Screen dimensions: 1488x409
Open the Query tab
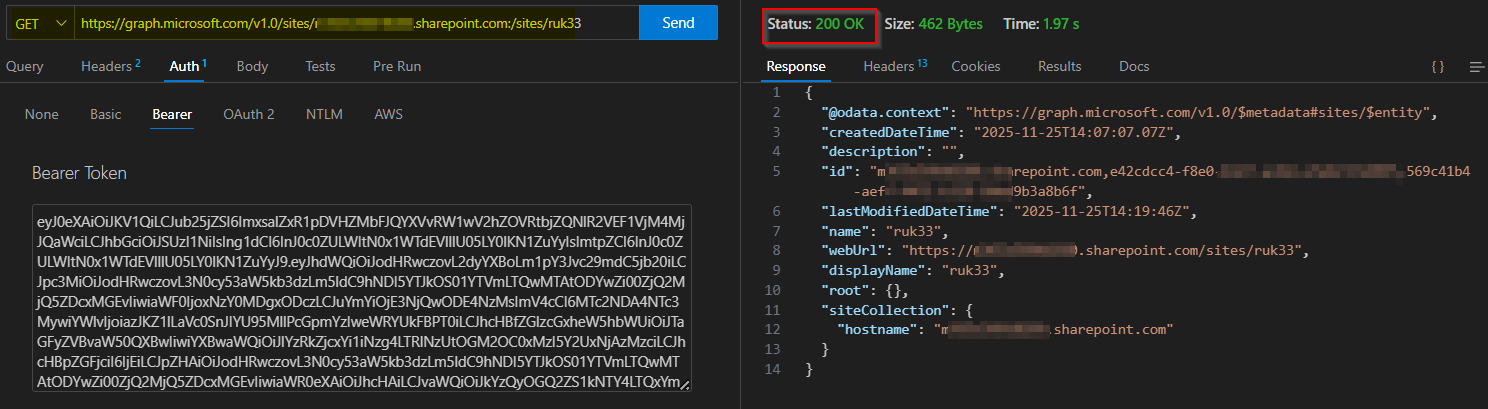25,66
